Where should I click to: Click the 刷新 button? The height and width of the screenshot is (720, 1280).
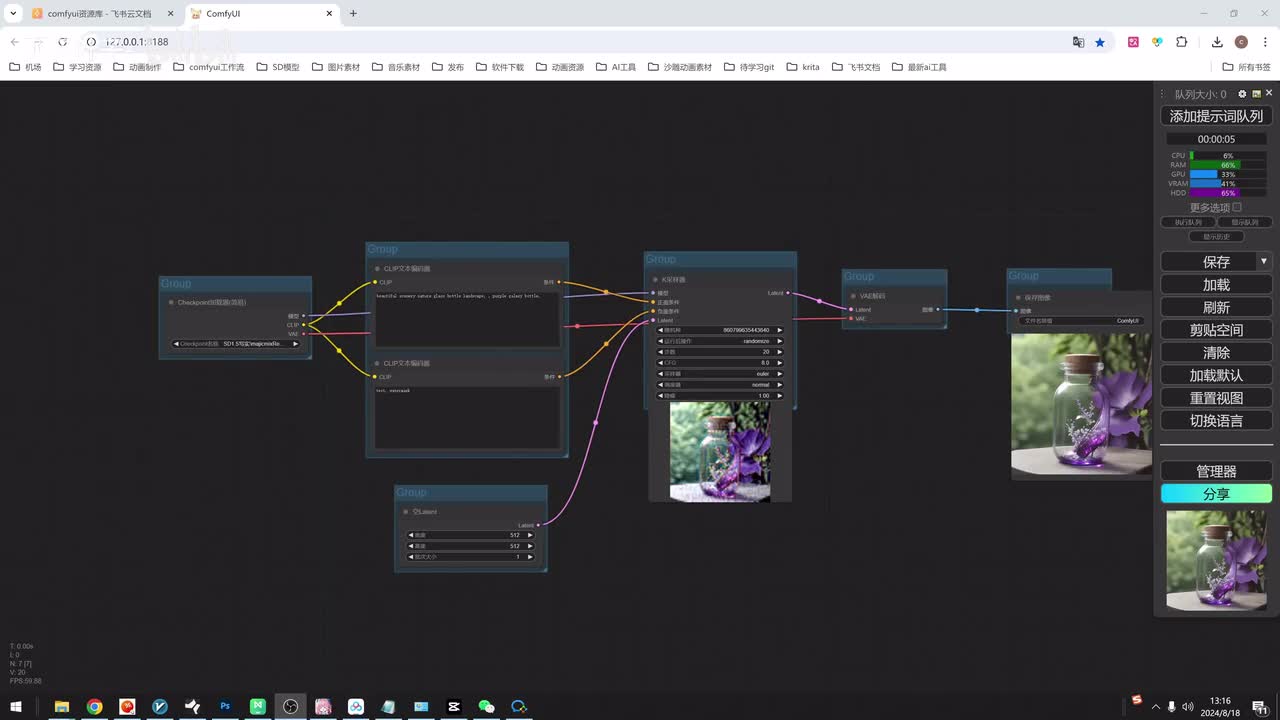click(x=1216, y=307)
